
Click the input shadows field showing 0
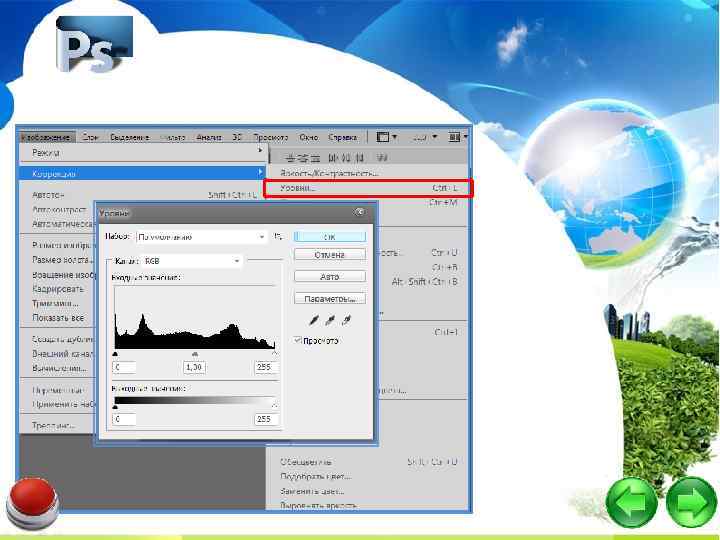124,367
